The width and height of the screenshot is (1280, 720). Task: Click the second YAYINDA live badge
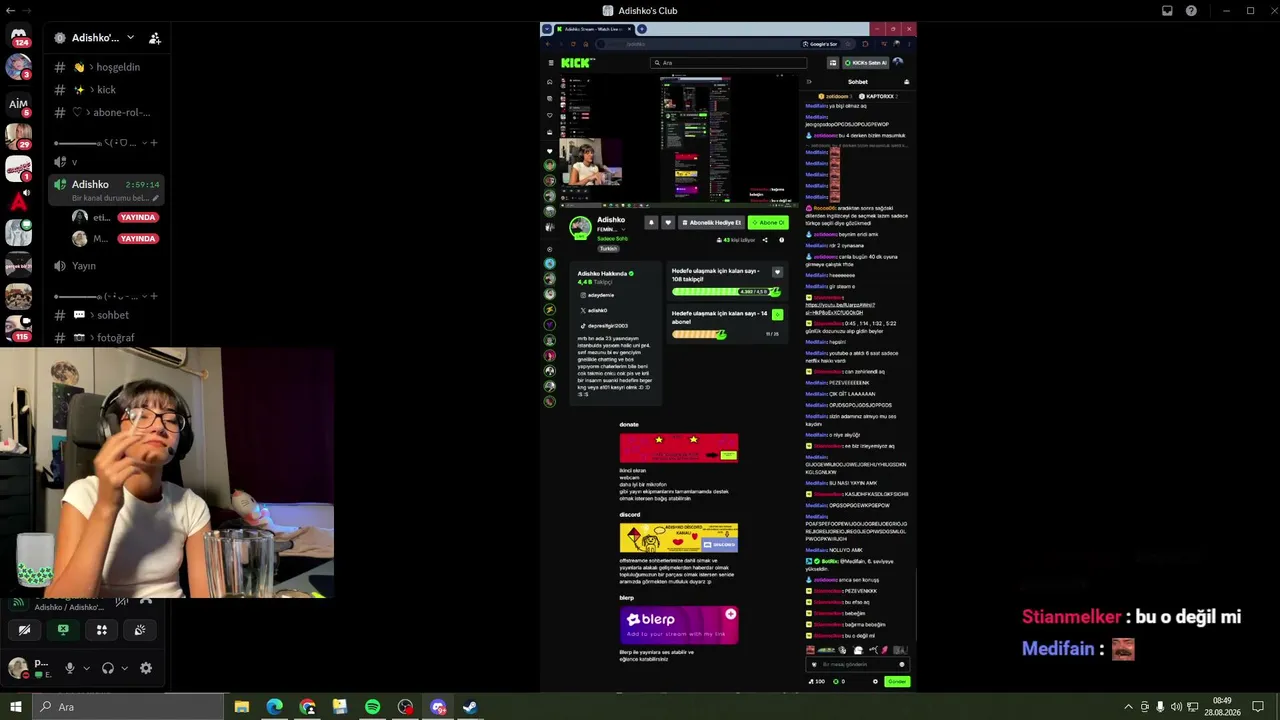tap(138, 239)
